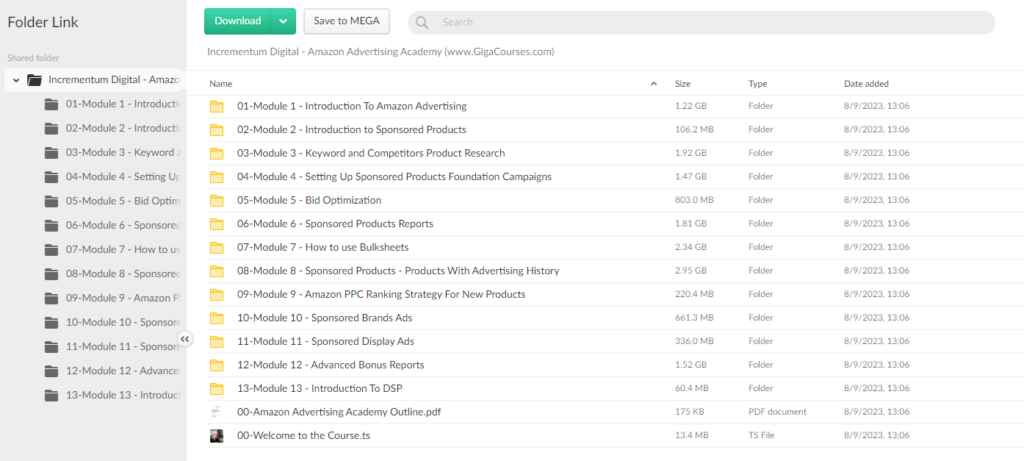This screenshot has height=461, width=1024.
Task: Click the 2.95 GB size of Module 8
Action: (x=690, y=270)
